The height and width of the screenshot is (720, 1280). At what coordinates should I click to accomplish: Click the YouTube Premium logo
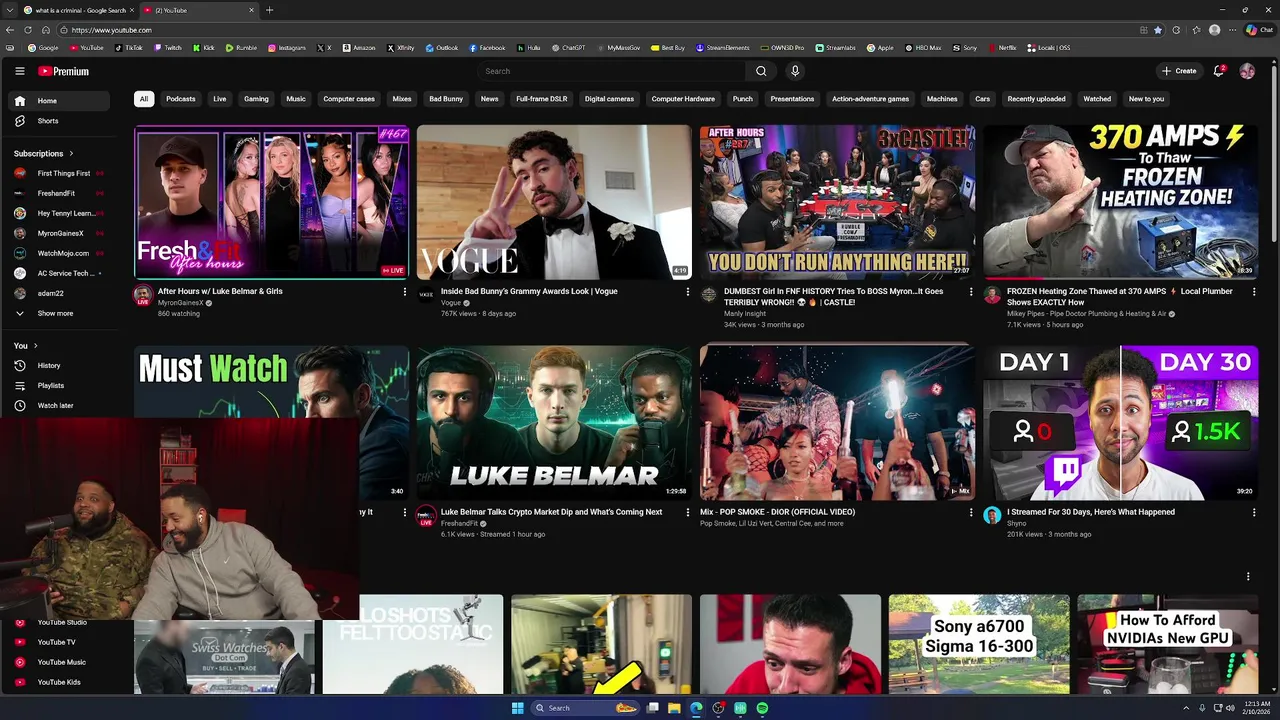pyautogui.click(x=63, y=71)
